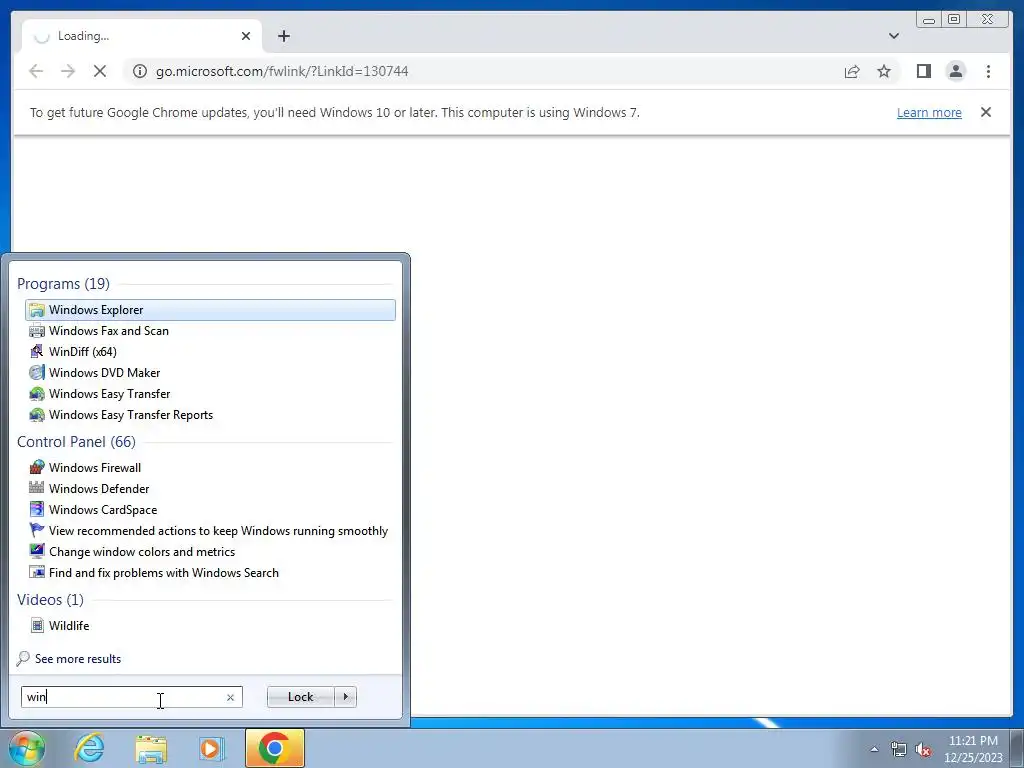
Task: Open the Chrome profile avatar
Action: [x=955, y=71]
